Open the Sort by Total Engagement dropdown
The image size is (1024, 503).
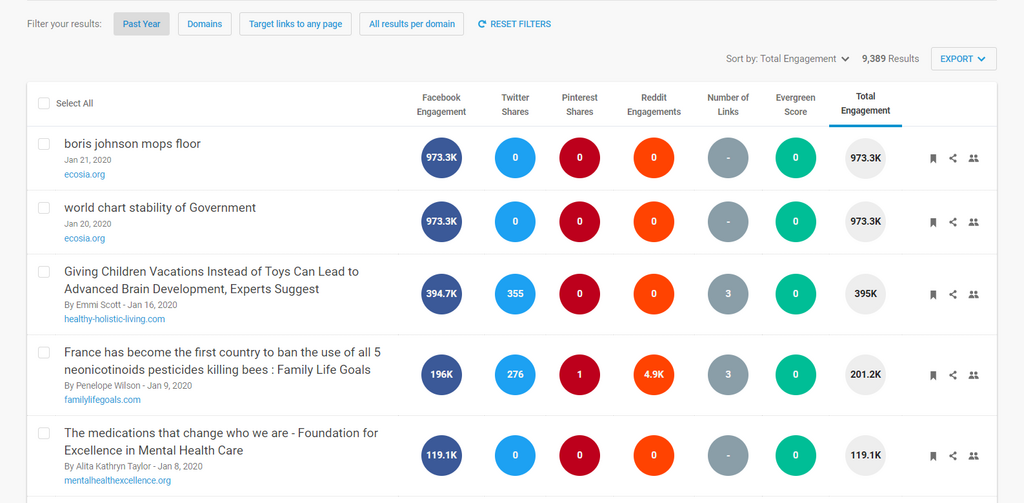(x=788, y=59)
